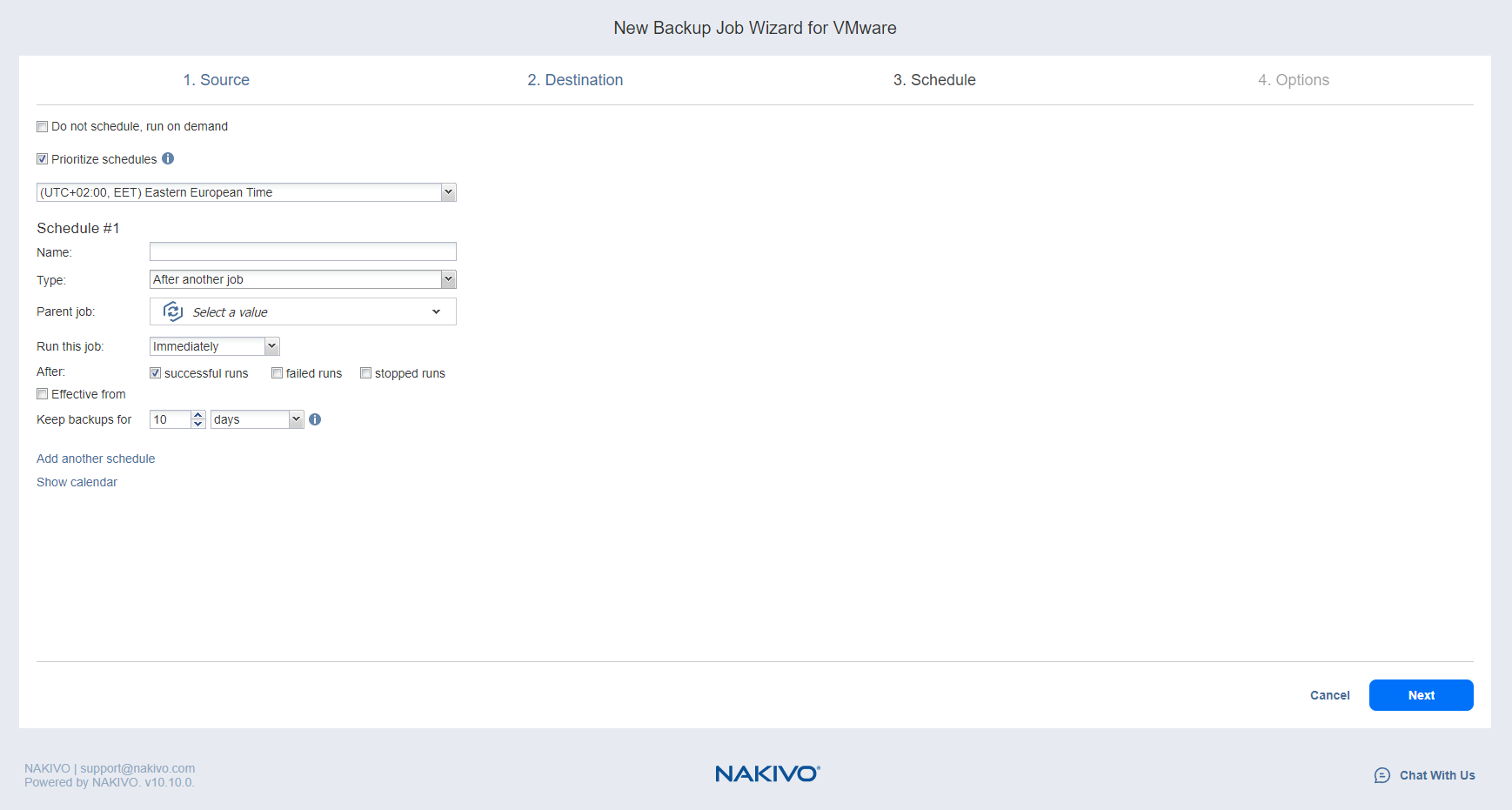Click the job icon in Parent job field
1512x810 pixels.
173,311
